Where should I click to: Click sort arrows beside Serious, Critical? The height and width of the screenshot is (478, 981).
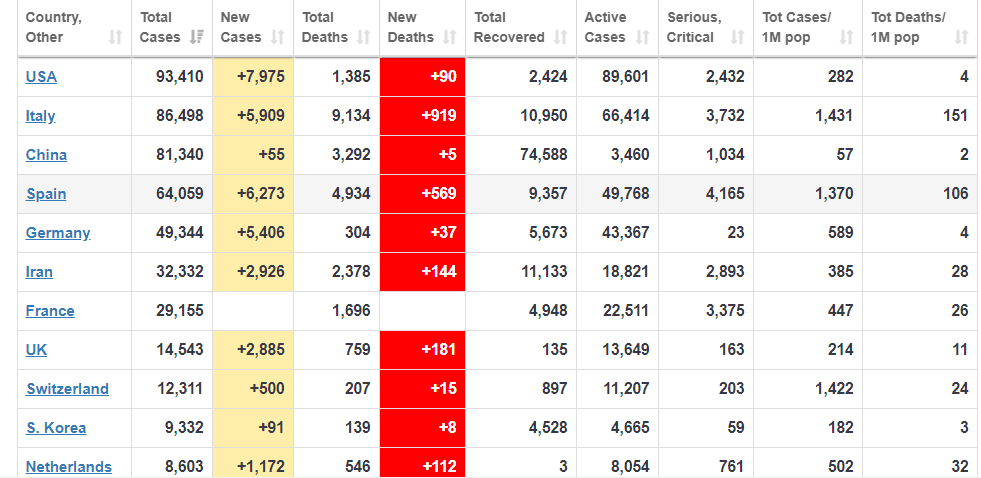[x=737, y=37]
